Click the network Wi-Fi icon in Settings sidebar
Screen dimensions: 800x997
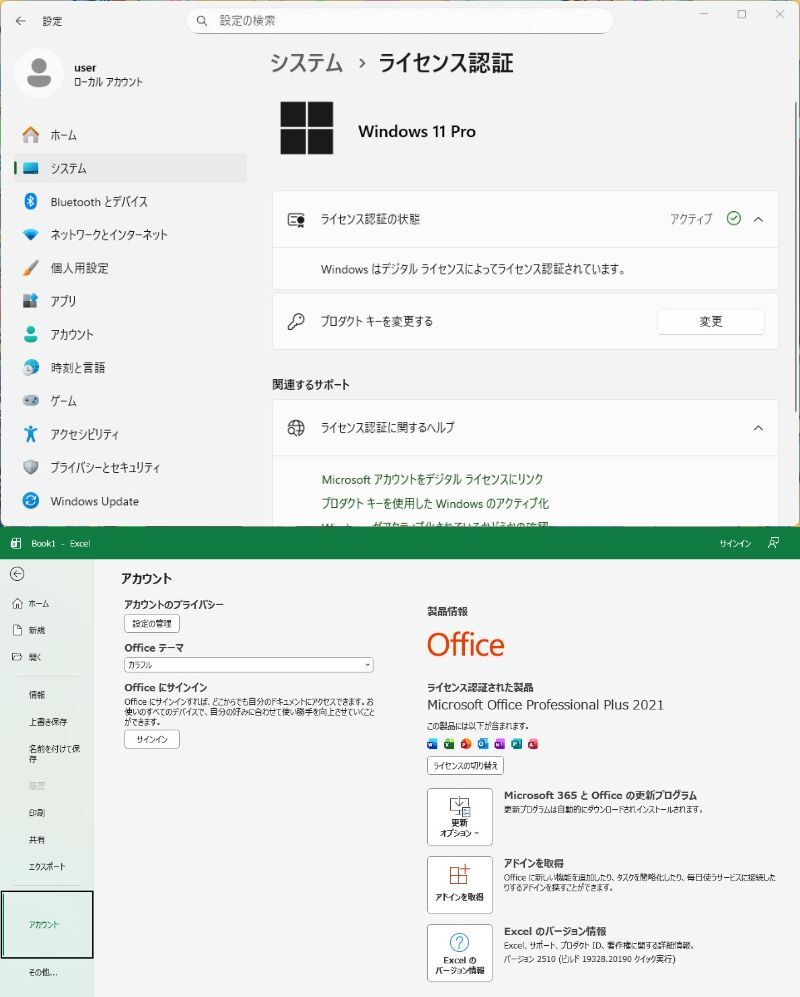coord(31,235)
